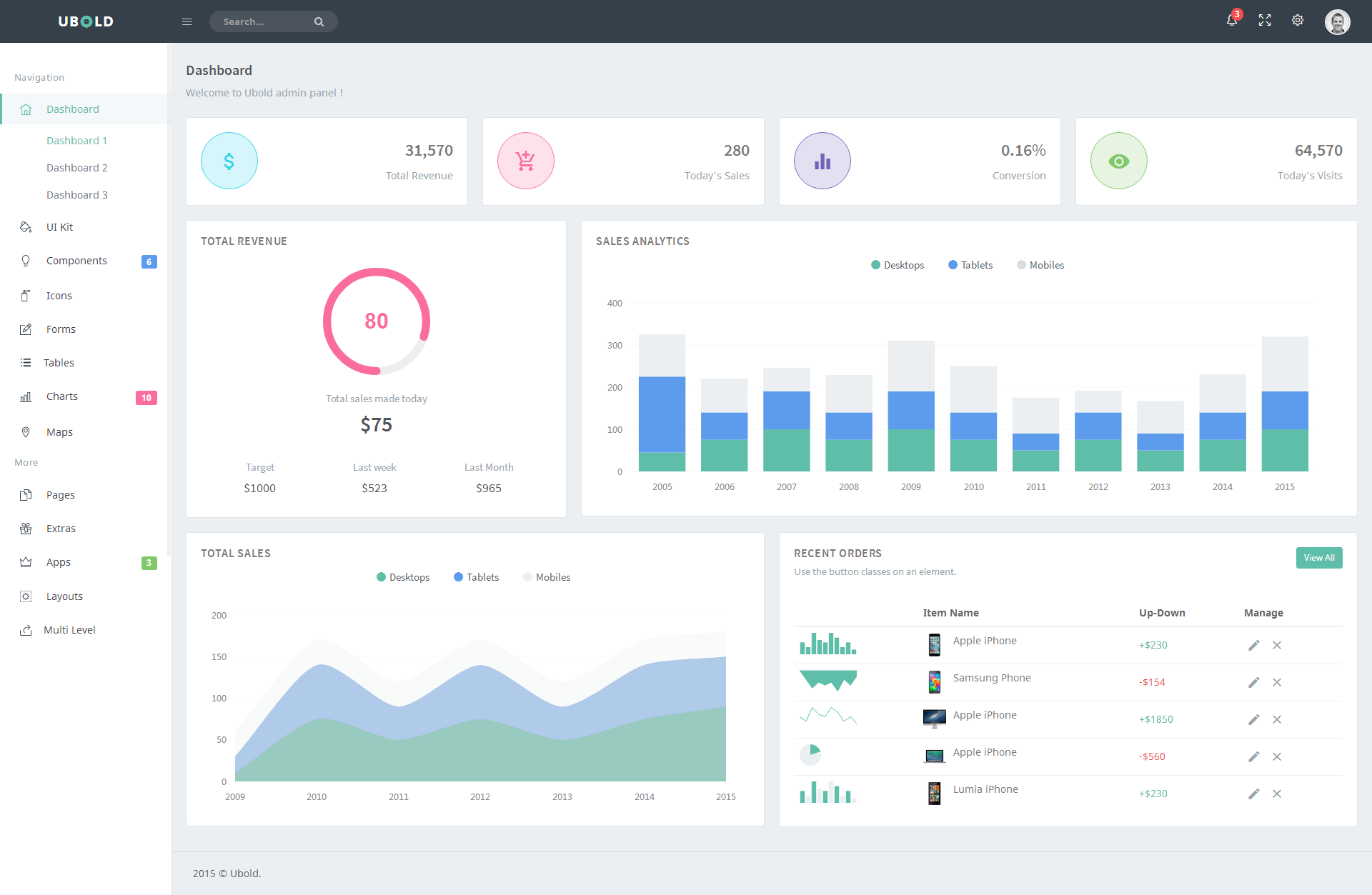Screen dimensions: 1372x895
Task: Expand the Multi Level menu
Action: [x=86, y=630]
